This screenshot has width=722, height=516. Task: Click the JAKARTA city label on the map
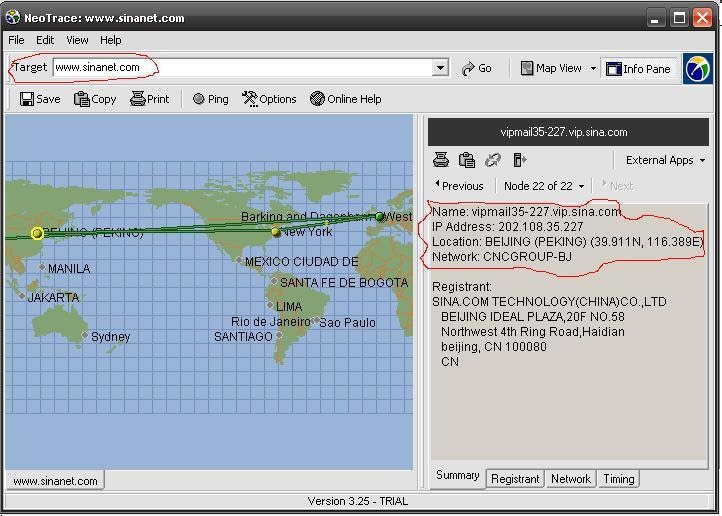pos(53,297)
